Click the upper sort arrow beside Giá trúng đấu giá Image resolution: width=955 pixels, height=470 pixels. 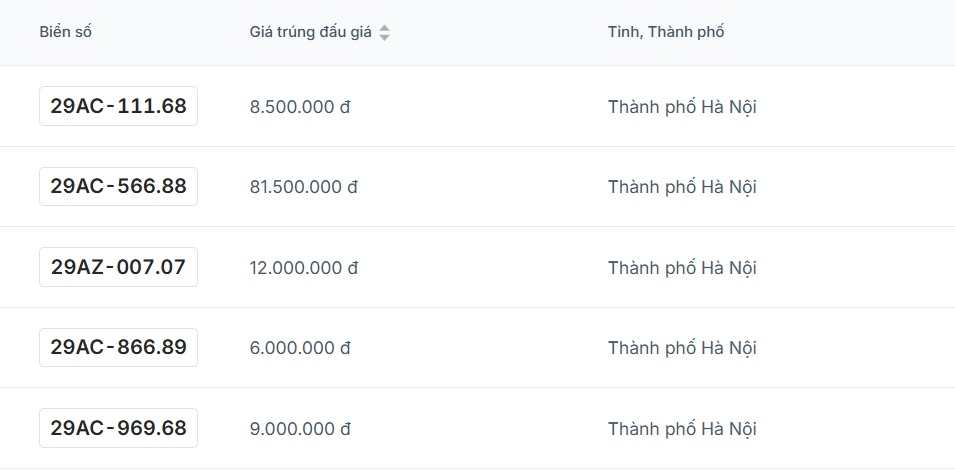coord(384,28)
